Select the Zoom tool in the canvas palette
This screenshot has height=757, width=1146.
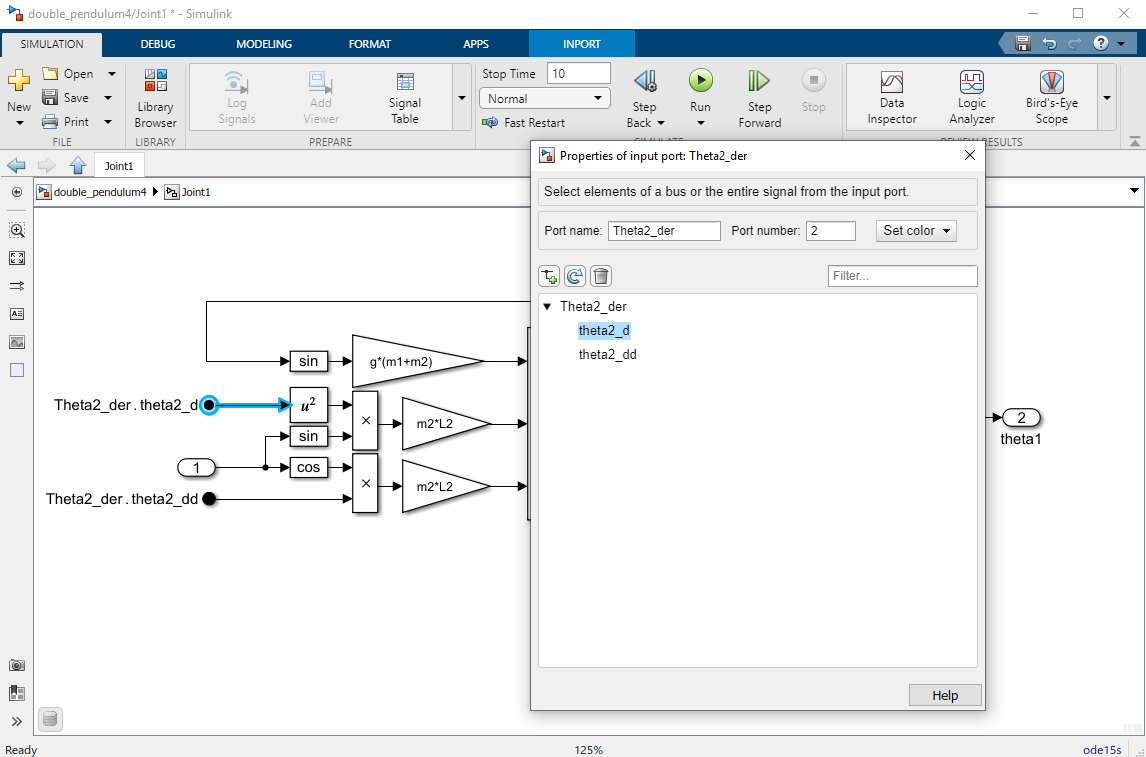point(17,230)
